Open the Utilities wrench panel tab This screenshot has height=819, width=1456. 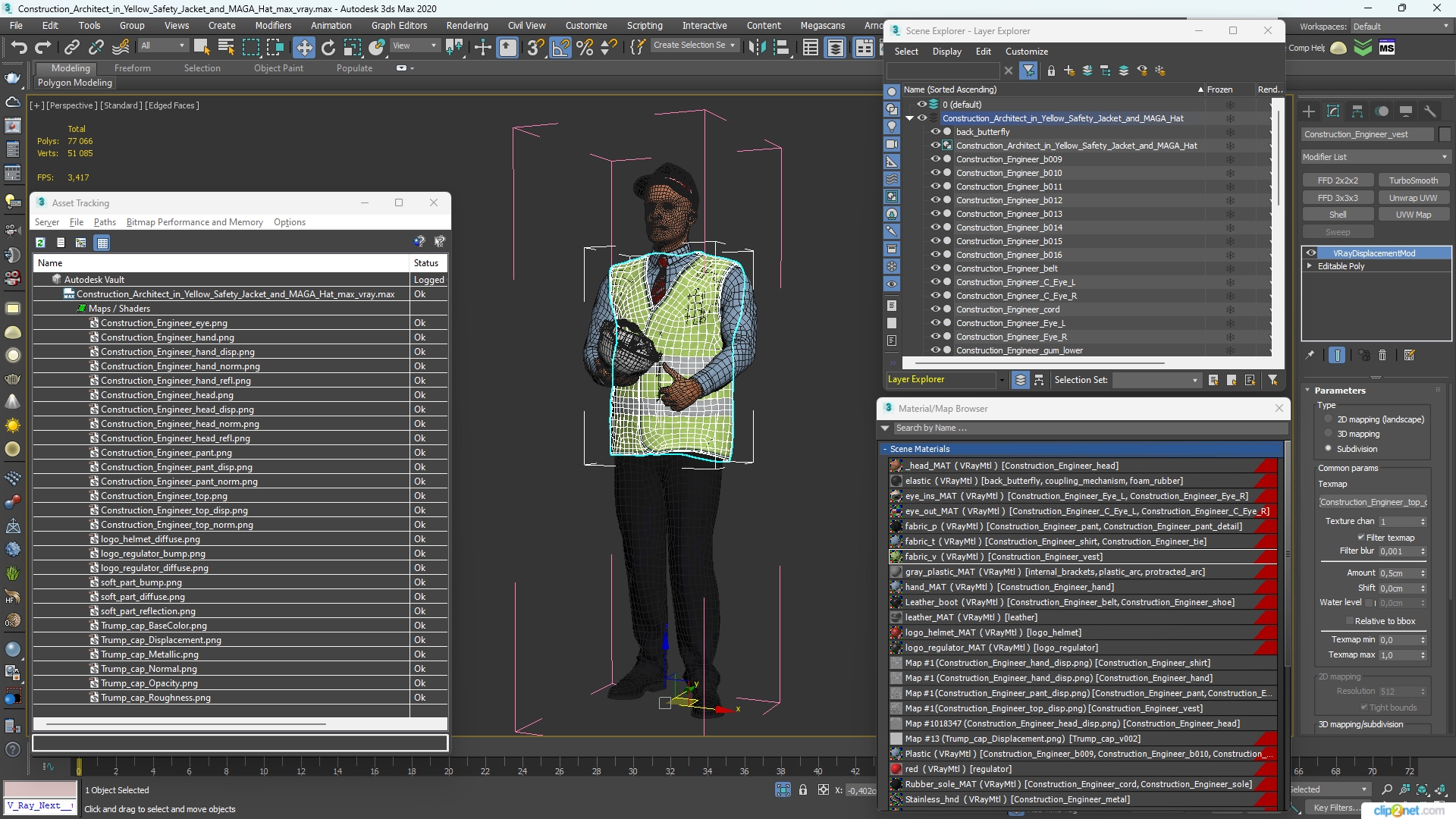point(1430,111)
